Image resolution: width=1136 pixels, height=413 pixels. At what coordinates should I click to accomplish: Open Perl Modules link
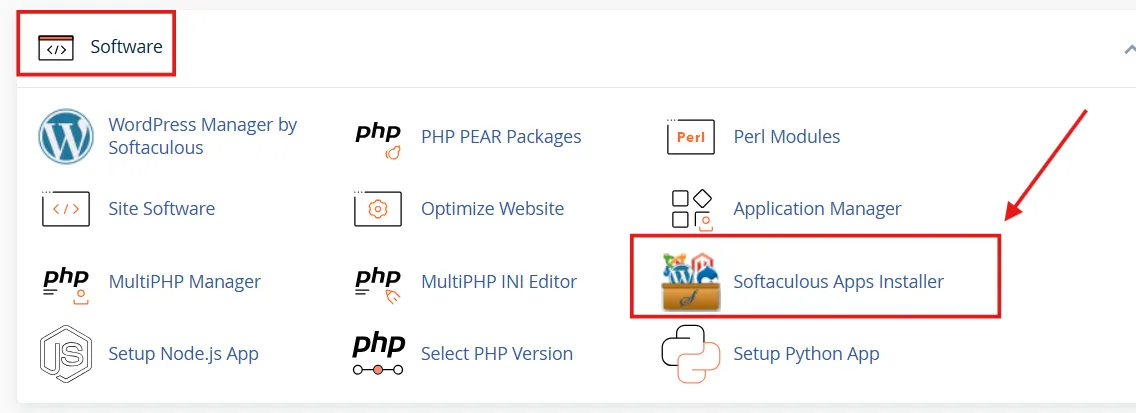[x=787, y=136]
